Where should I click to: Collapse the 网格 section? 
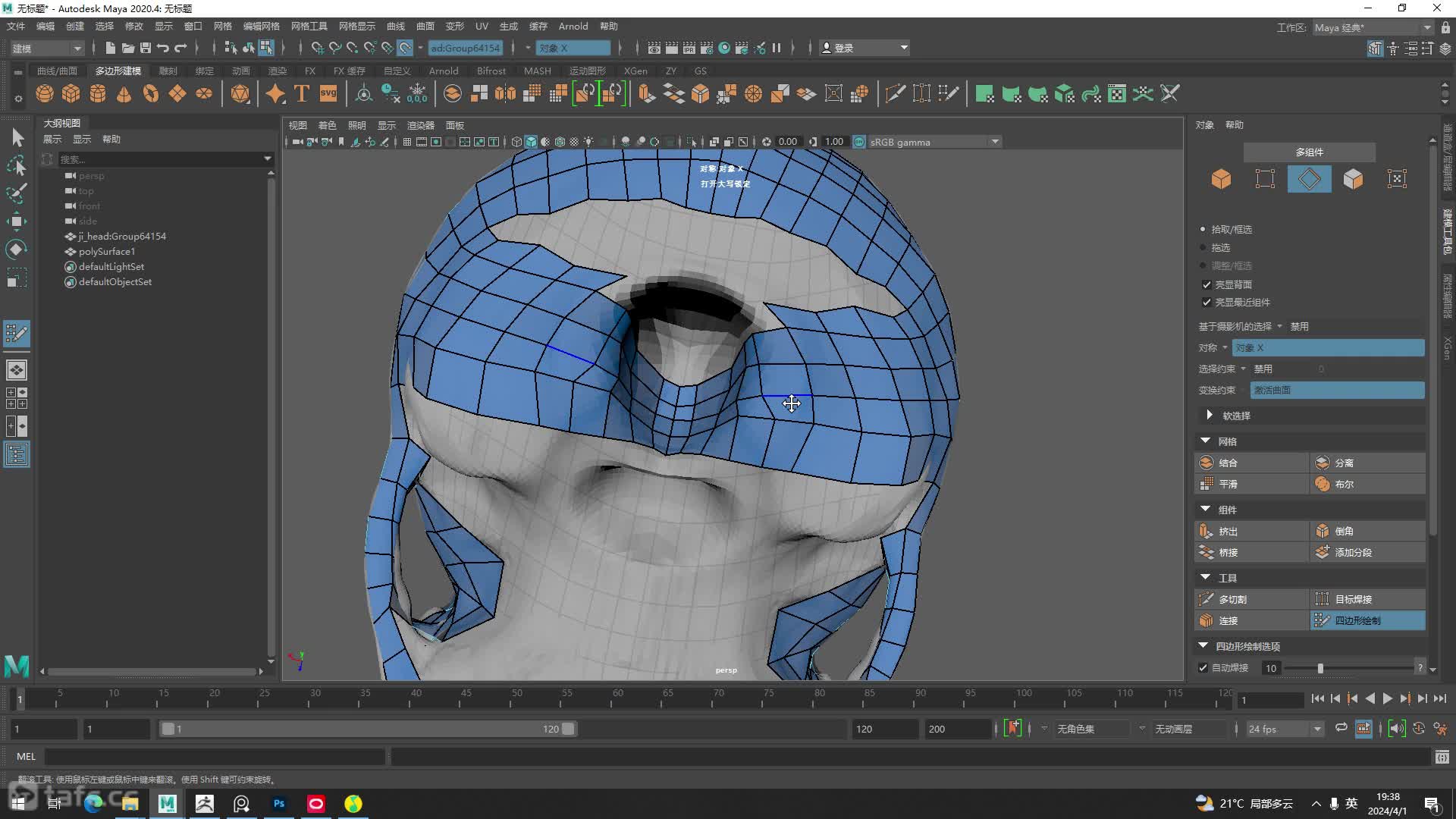(x=1205, y=441)
